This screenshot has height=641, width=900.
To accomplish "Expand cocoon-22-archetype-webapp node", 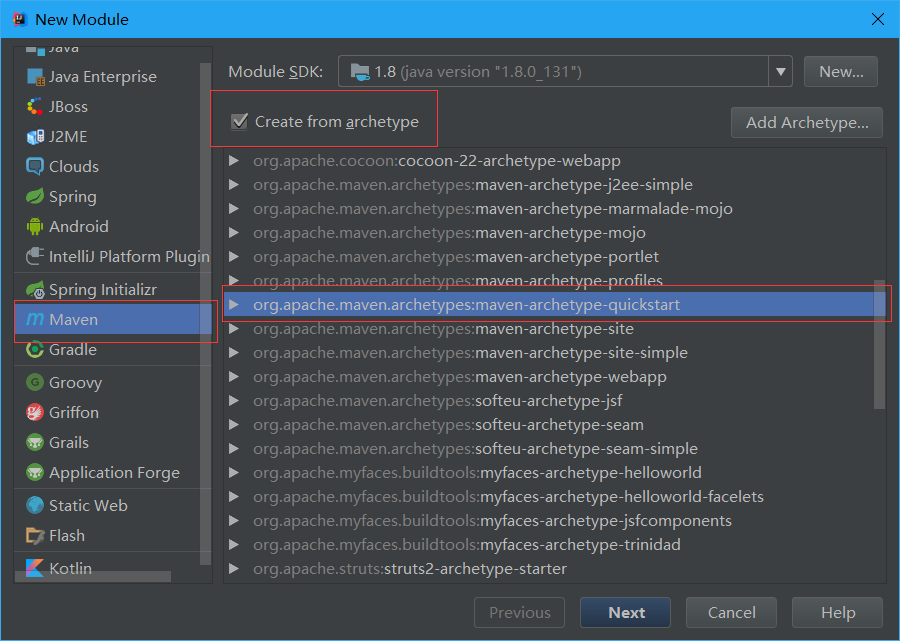I will coord(234,161).
